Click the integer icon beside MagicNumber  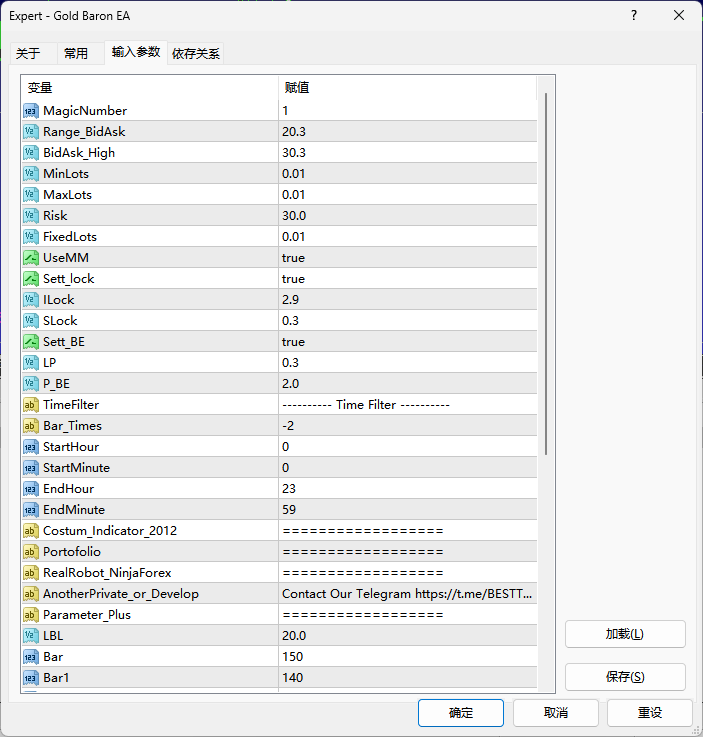pos(30,111)
